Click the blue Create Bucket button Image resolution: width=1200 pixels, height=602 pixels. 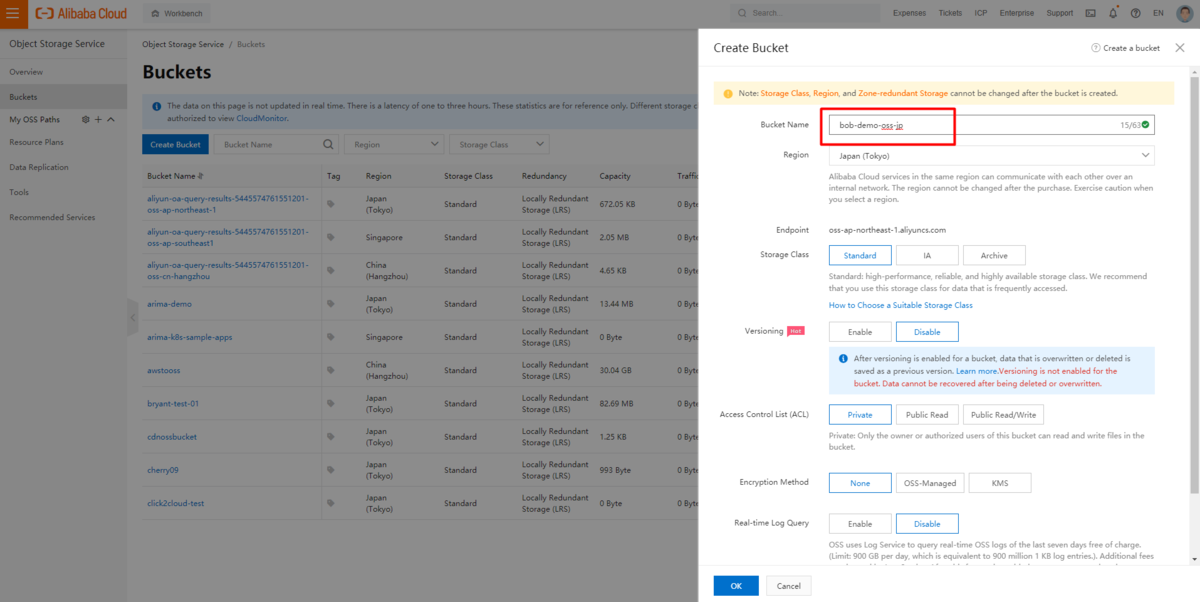pos(175,144)
